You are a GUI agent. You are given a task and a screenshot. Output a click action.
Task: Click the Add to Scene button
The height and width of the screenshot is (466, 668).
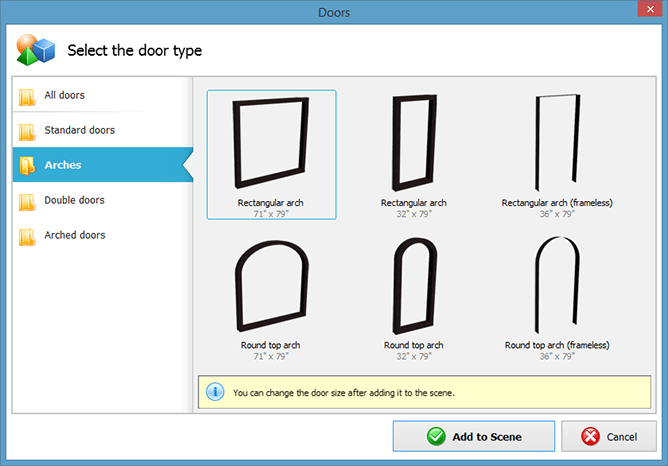[474, 436]
